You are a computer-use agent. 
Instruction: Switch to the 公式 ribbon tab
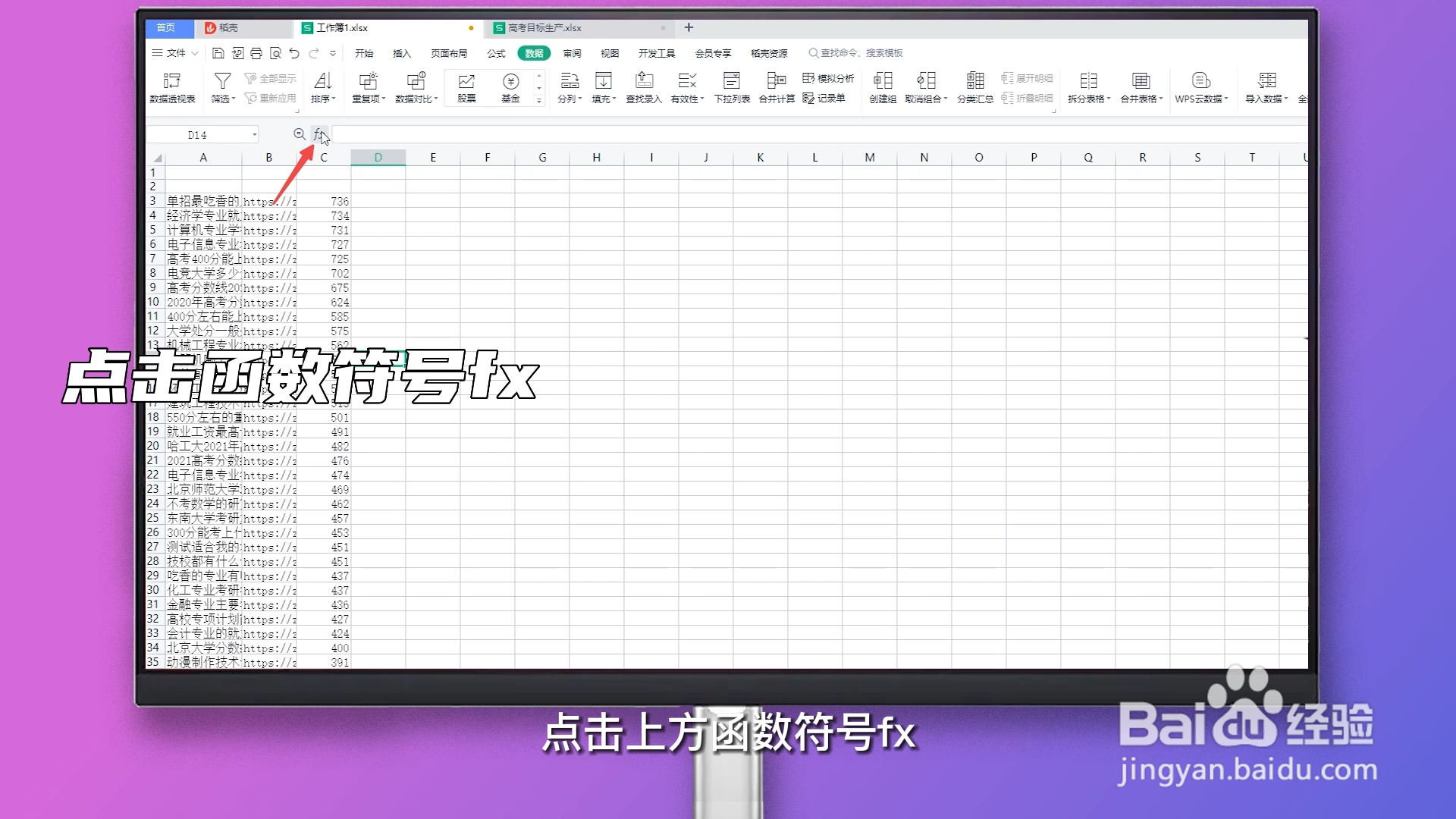497,53
